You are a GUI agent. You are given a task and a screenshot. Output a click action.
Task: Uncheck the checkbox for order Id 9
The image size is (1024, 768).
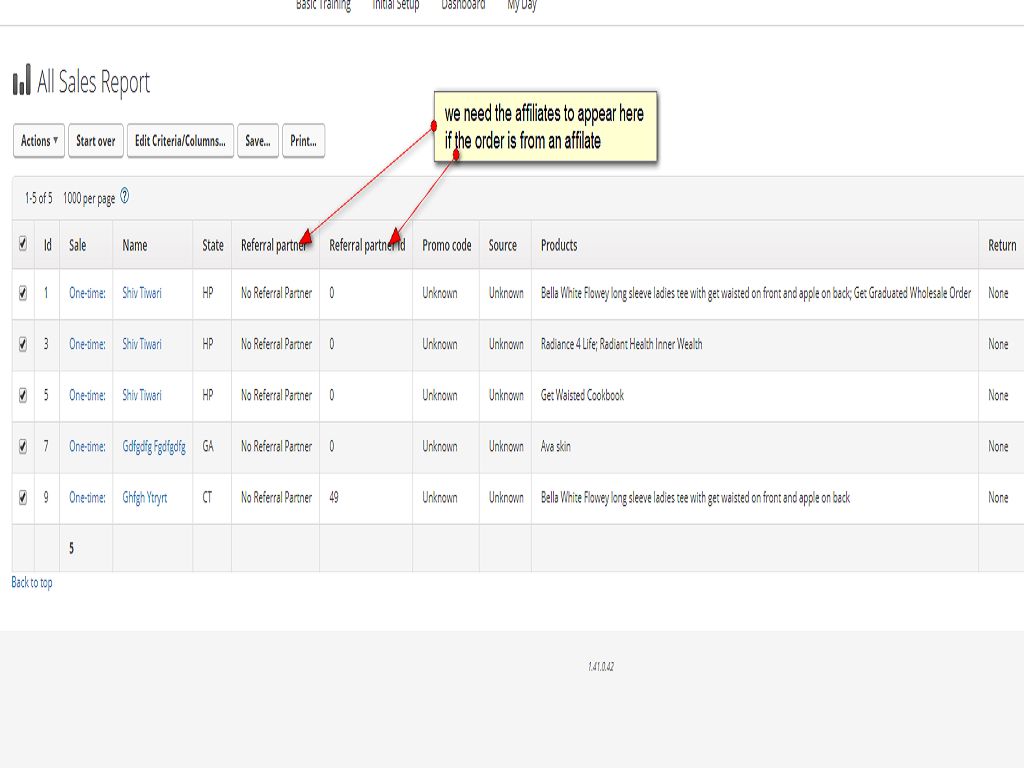(x=23, y=497)
